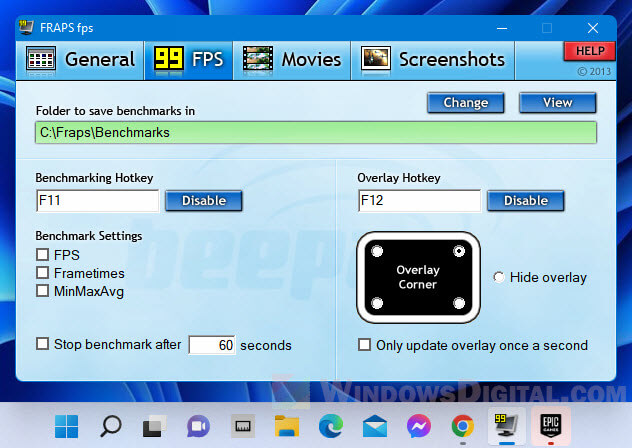This screenshot has height=448, width=632.
Task: Click the red HELP button
Action: pos(590,51)
